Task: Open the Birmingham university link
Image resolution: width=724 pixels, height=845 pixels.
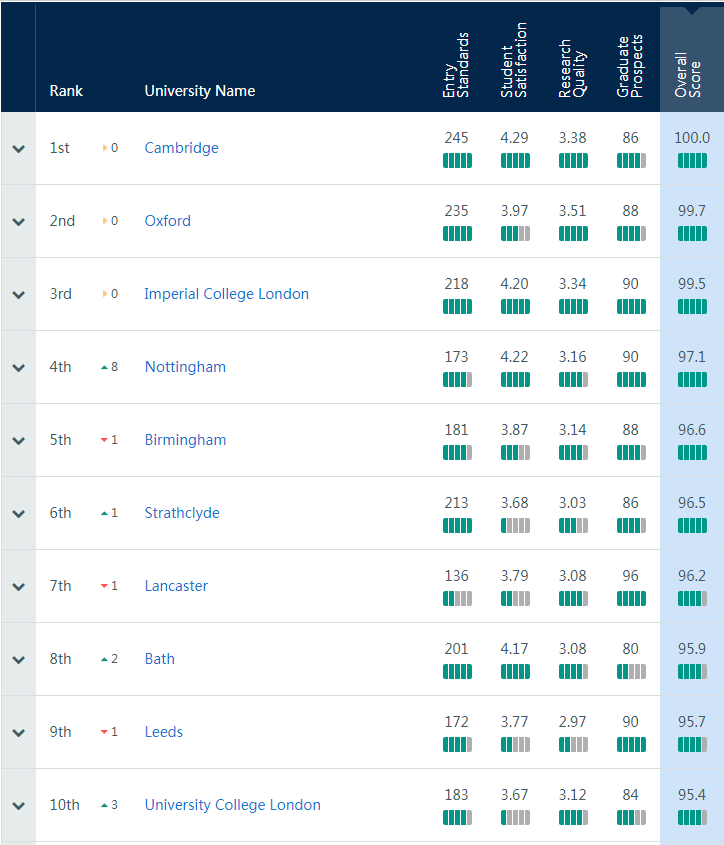Action: [185, 440]
